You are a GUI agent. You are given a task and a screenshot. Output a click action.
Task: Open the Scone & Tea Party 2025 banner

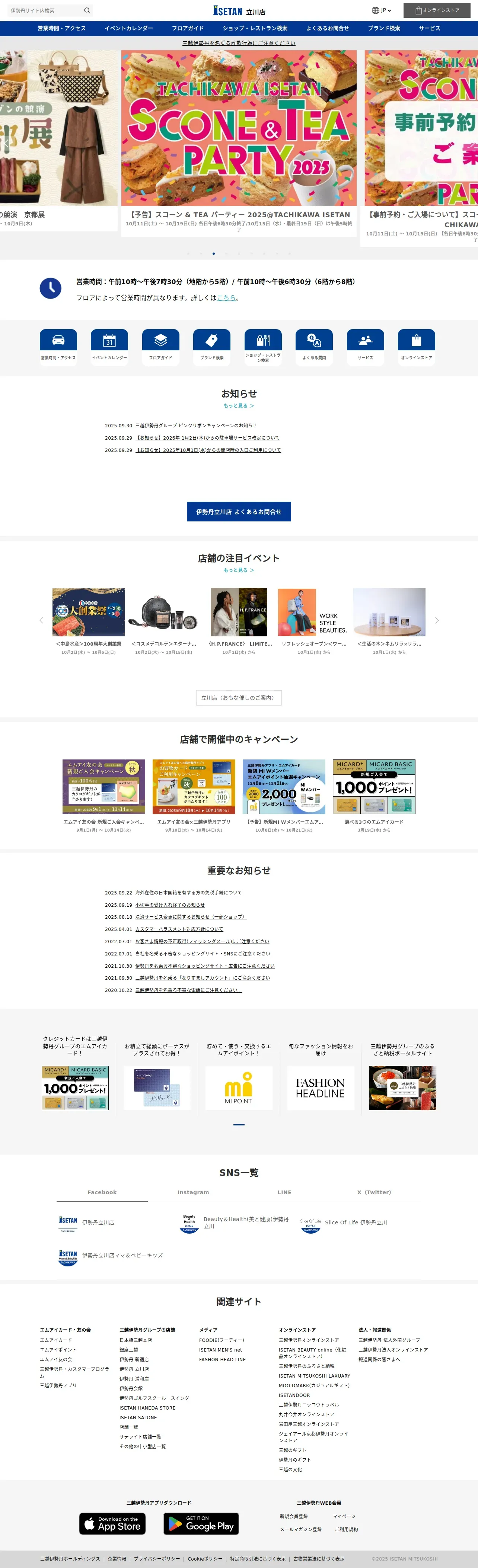(239, 128)
